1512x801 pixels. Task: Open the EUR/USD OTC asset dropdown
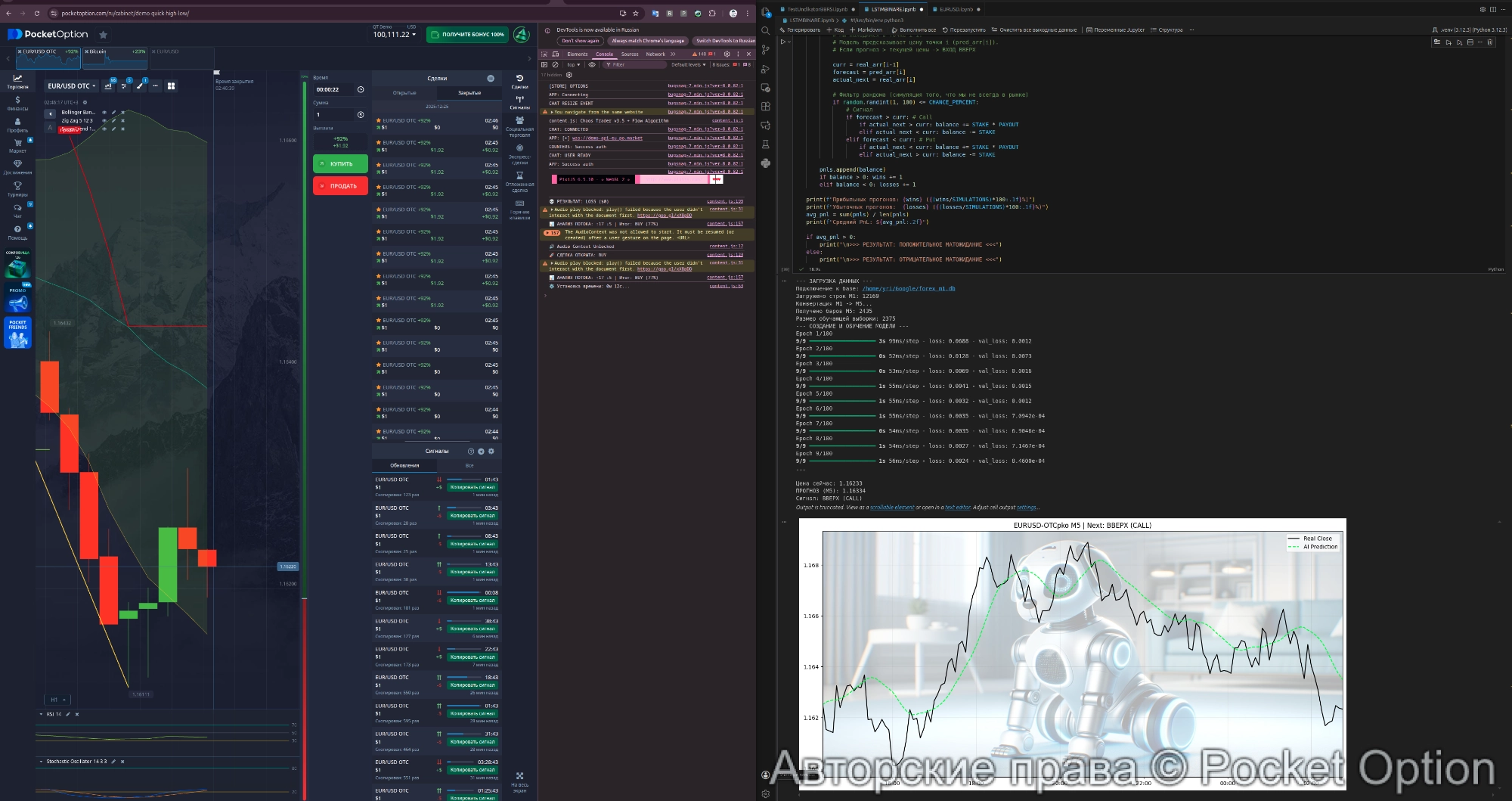(x=71, y=86)
